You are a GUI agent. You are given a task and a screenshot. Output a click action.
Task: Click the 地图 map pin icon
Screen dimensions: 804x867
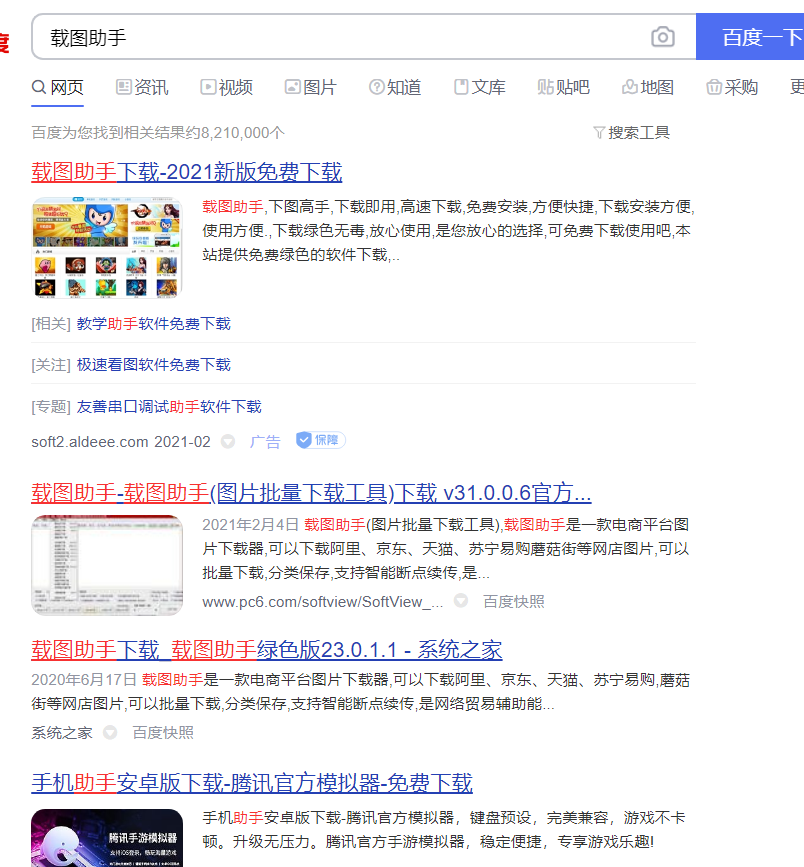(x=630, y=87)
